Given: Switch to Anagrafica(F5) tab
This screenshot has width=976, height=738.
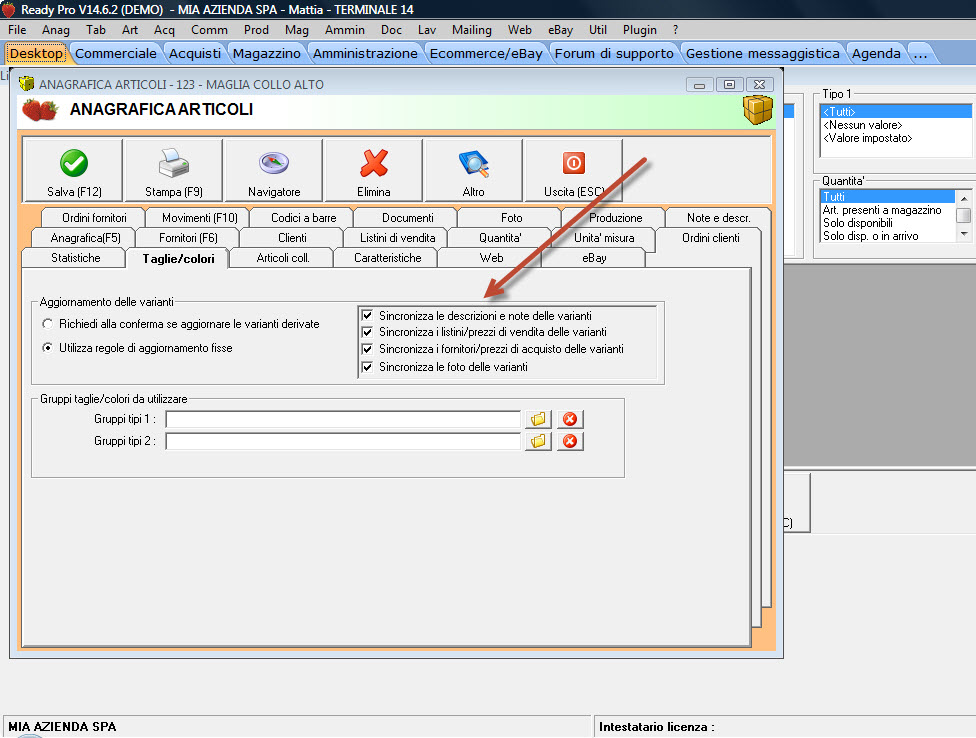Looking at the screenshot, I should pos(85,238).
